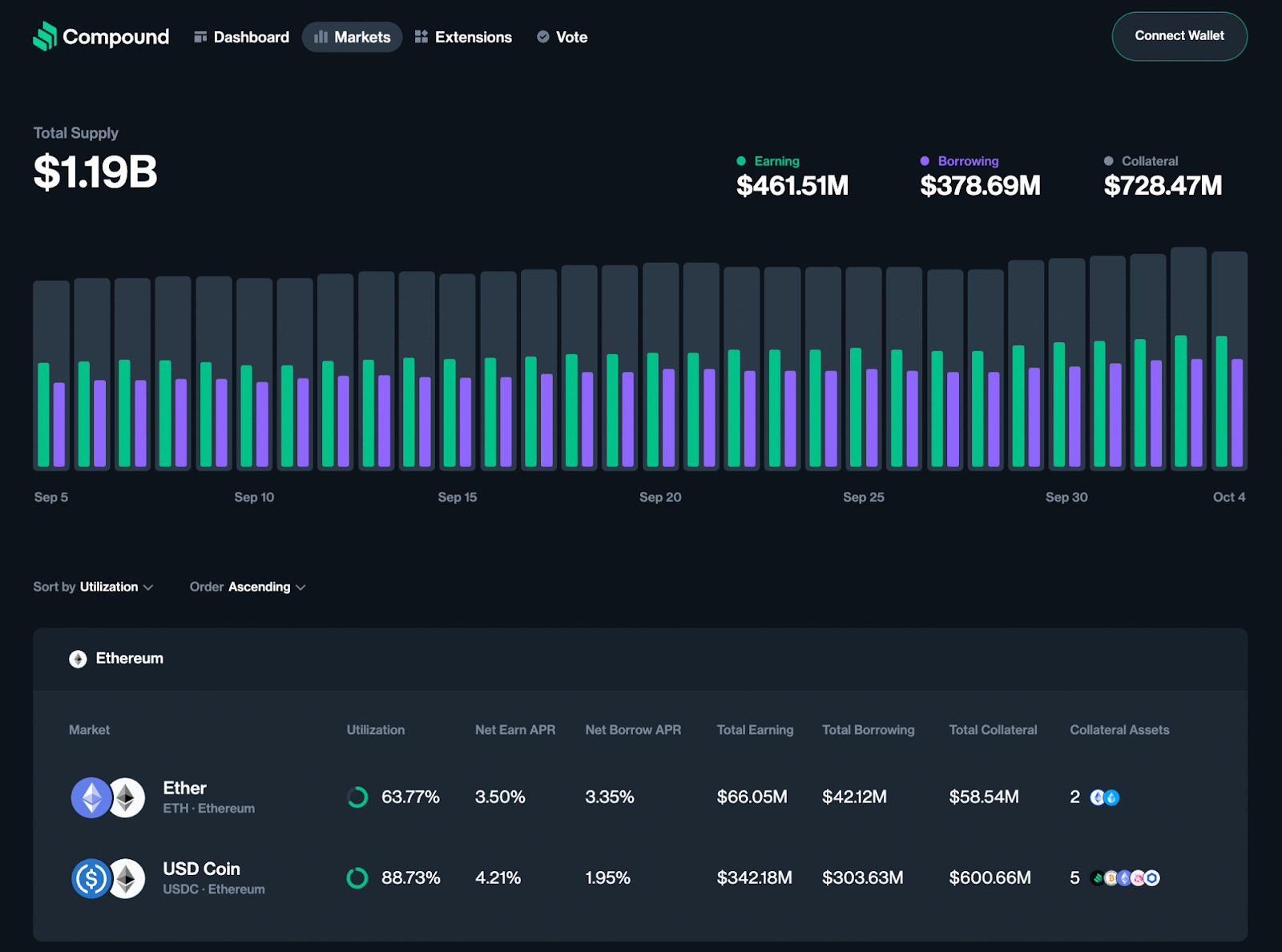This screenshot has height=952, width=1282.
Task: Click the $1.19B Total Supply value
Action: coord(95,171)
